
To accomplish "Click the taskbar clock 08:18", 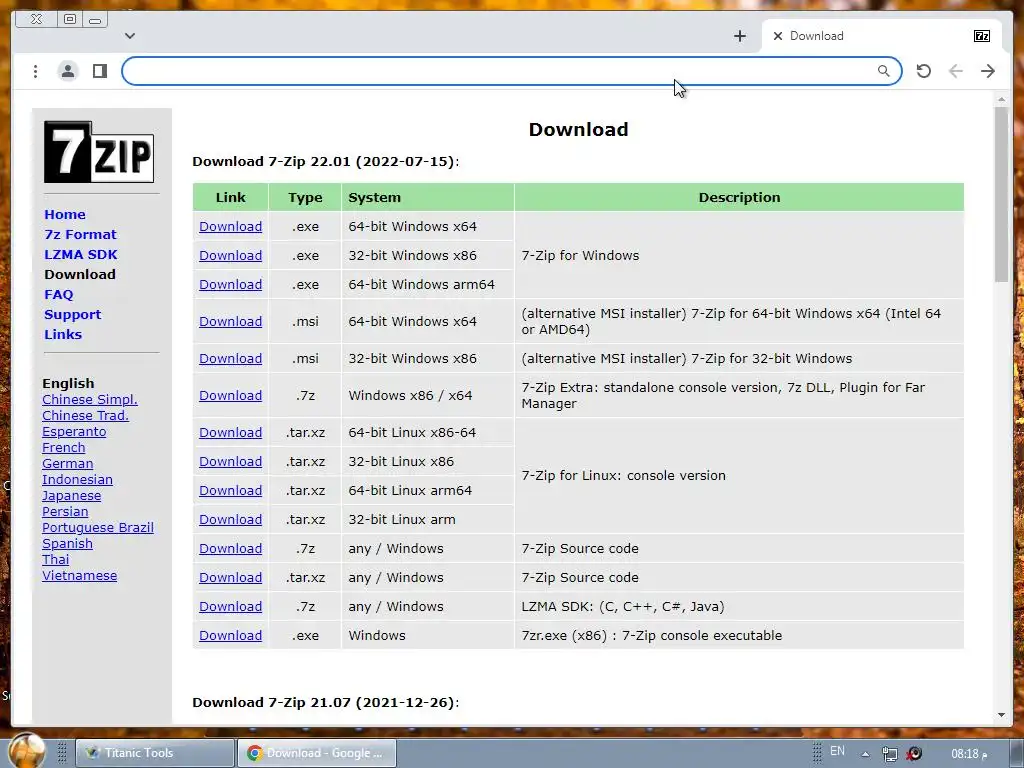I will (x=969, y=754).
